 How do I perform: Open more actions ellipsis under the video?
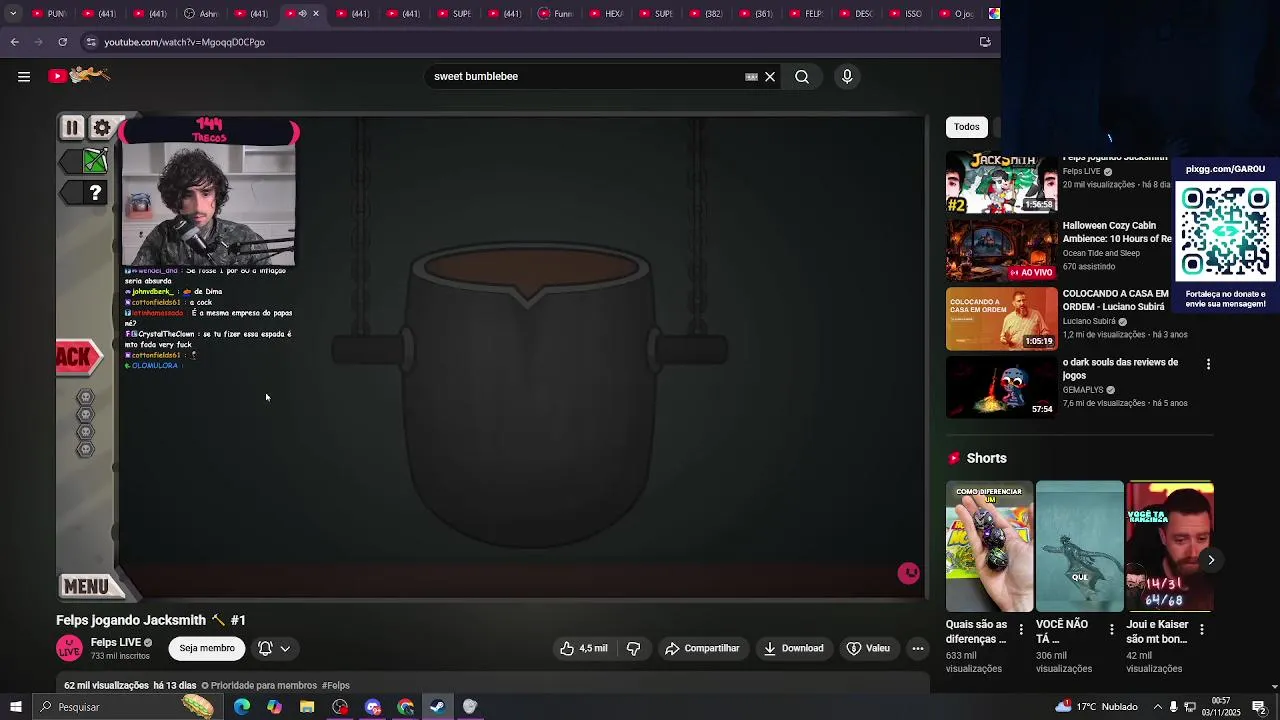(x=917, y=648)
